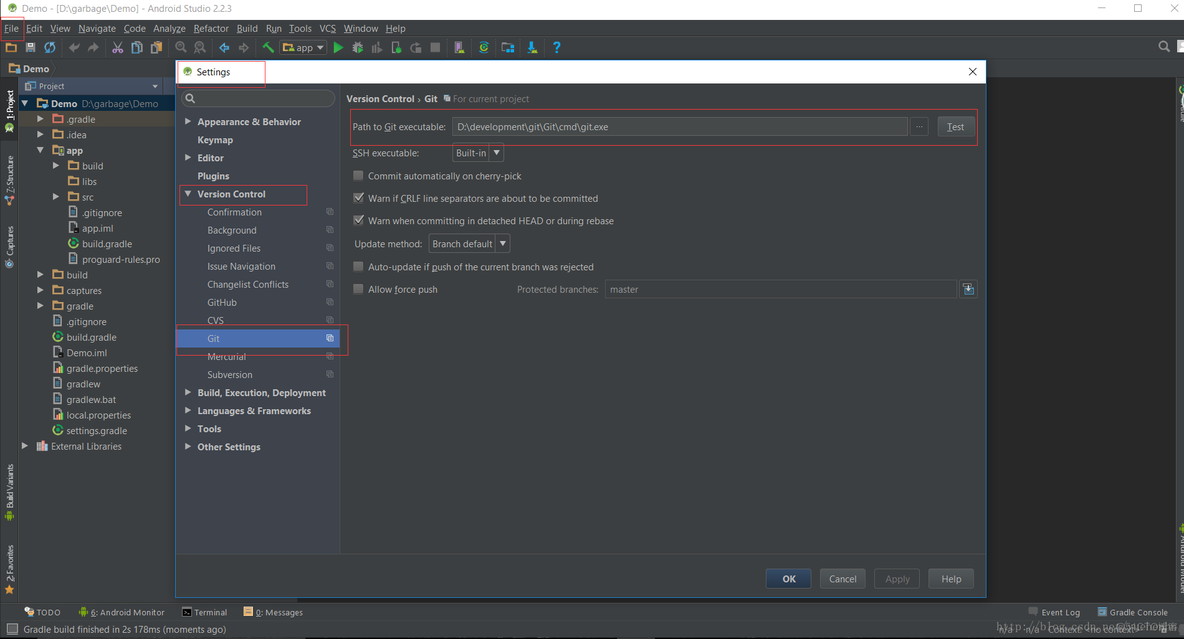
Task: Open the Update method dropdown
Action: click(469, 244)
